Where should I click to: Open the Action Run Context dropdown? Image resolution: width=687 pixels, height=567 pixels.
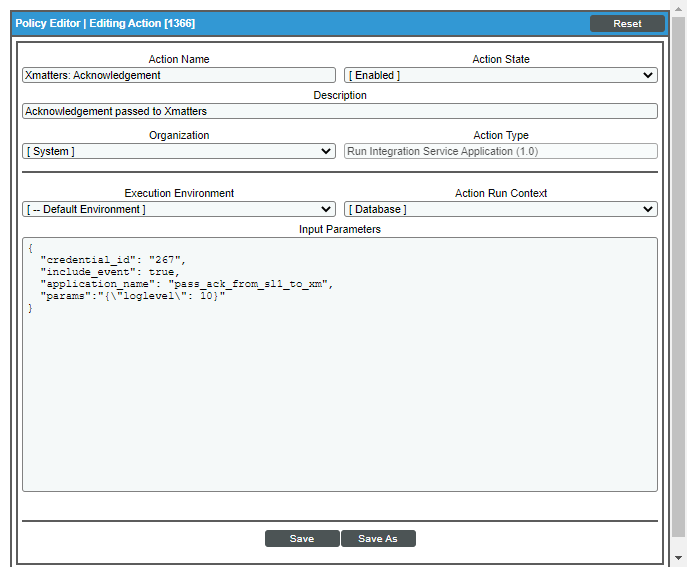(x=501, y=209)
